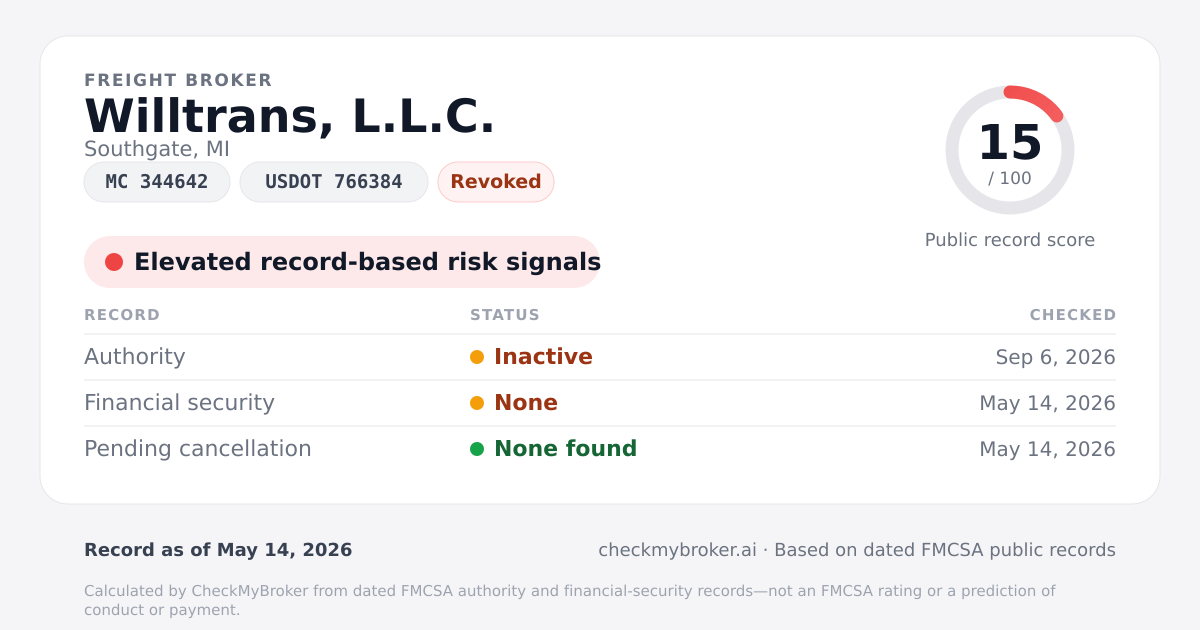Select the Pending cancellation record row
This screenshot has width=1200, height=630.
600,449
